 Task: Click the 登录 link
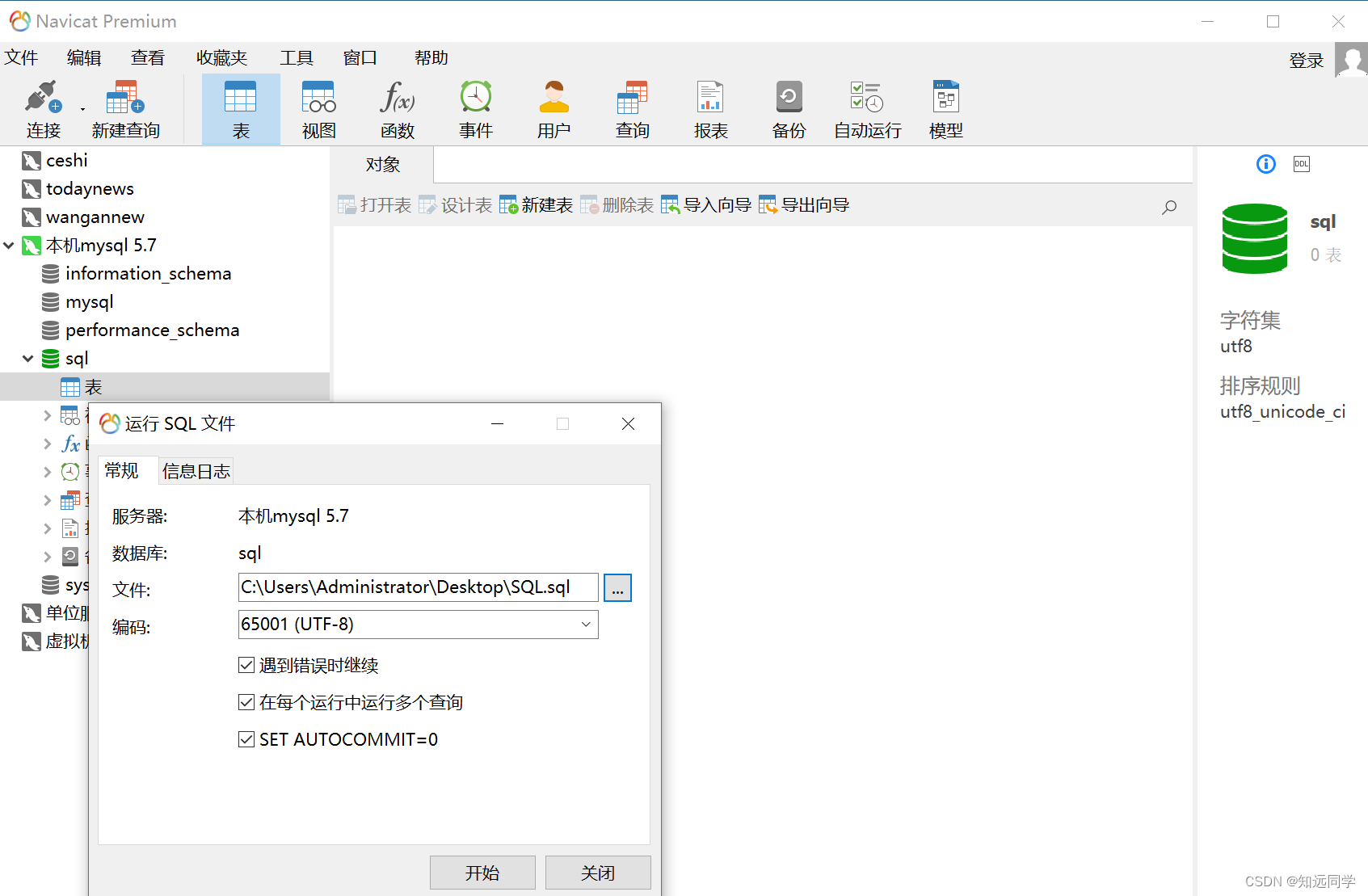pyautogui.click(x=1306, y=61)
